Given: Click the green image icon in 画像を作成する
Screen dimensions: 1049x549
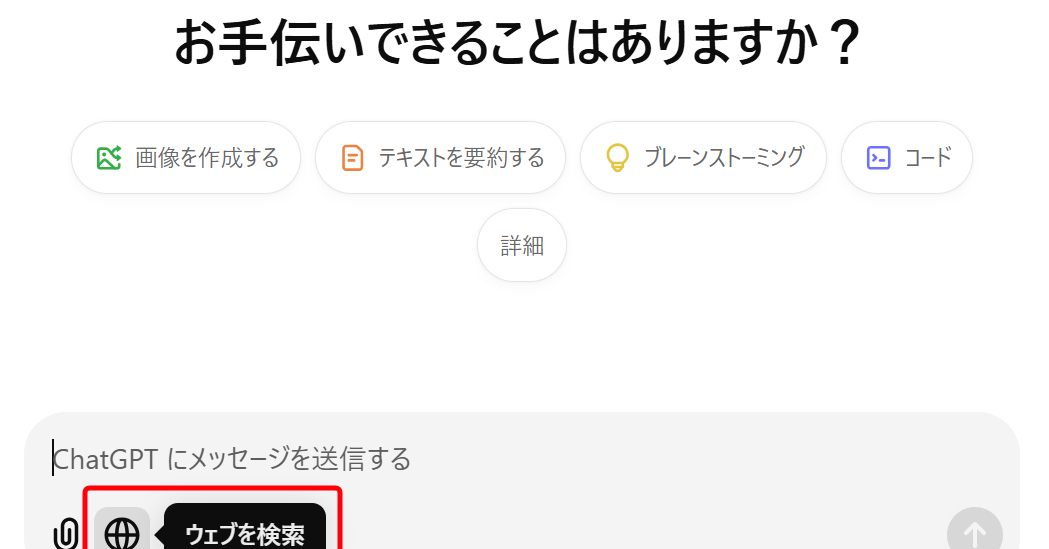Looking at the screenshot, I should [x=108, y=158].
